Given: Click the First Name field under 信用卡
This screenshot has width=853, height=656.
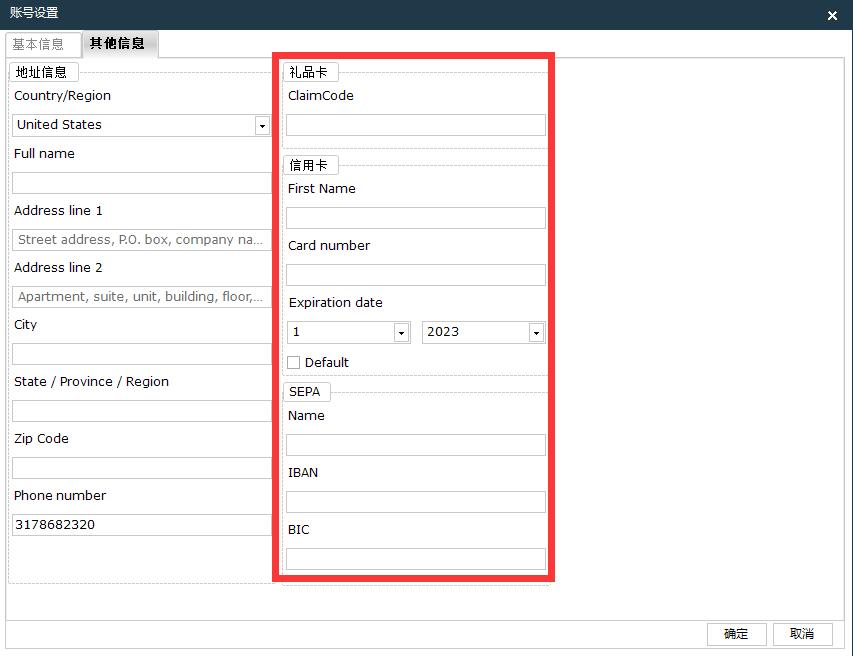Looking at the screenshot, I should 414,217.
